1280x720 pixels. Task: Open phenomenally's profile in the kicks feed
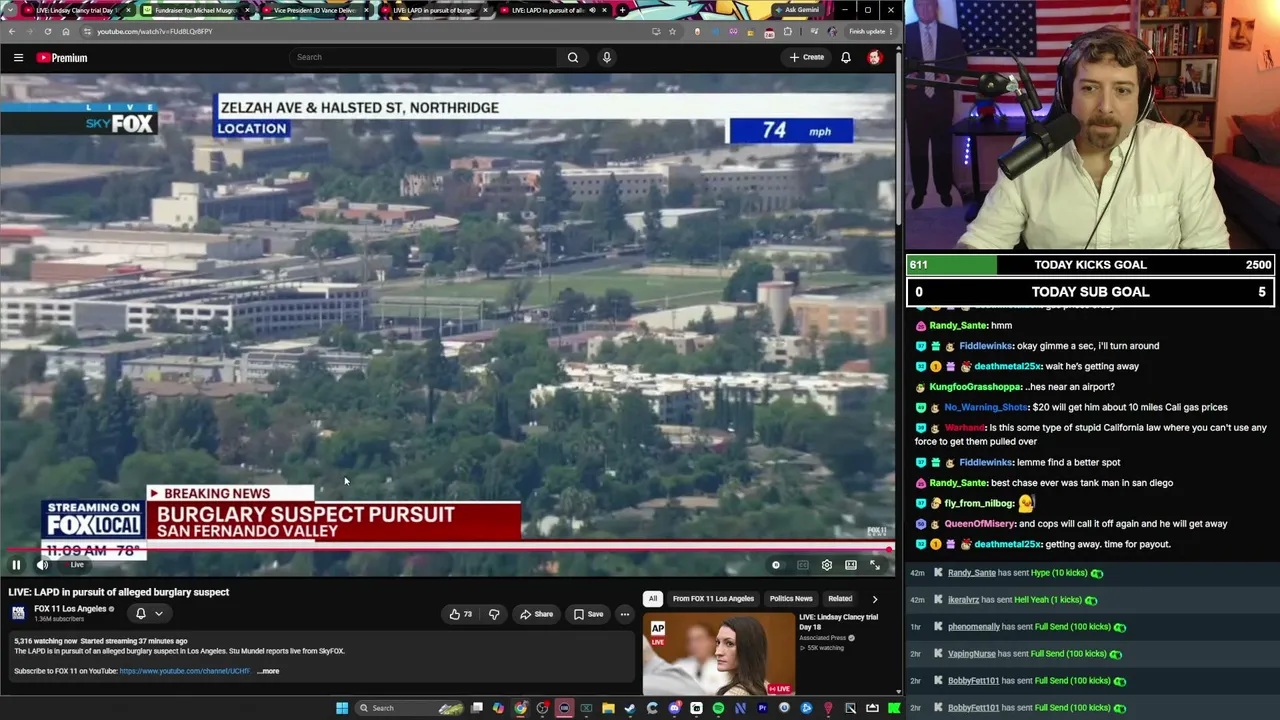click(x=974, y=627)
